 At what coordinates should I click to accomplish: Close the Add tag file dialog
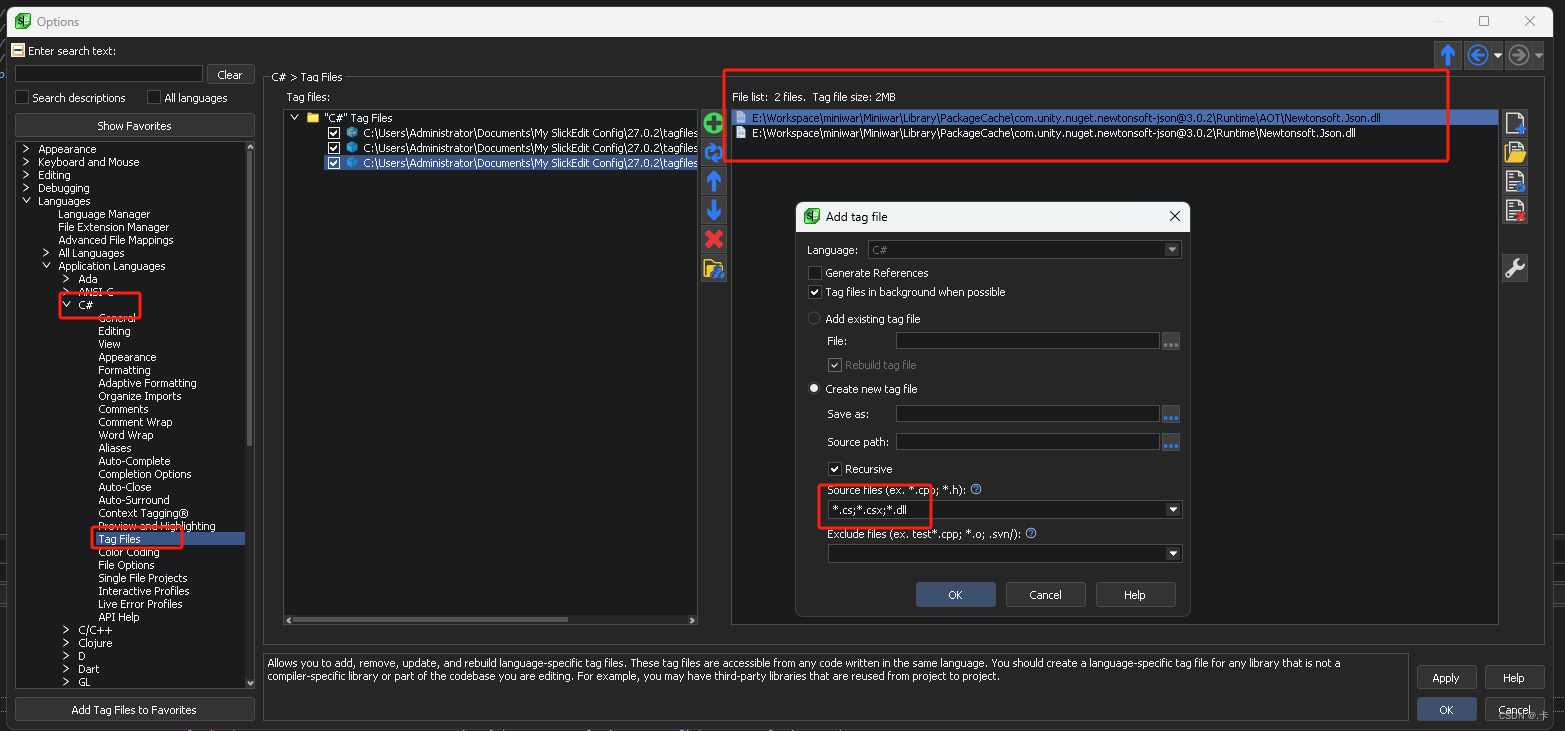1174,217
